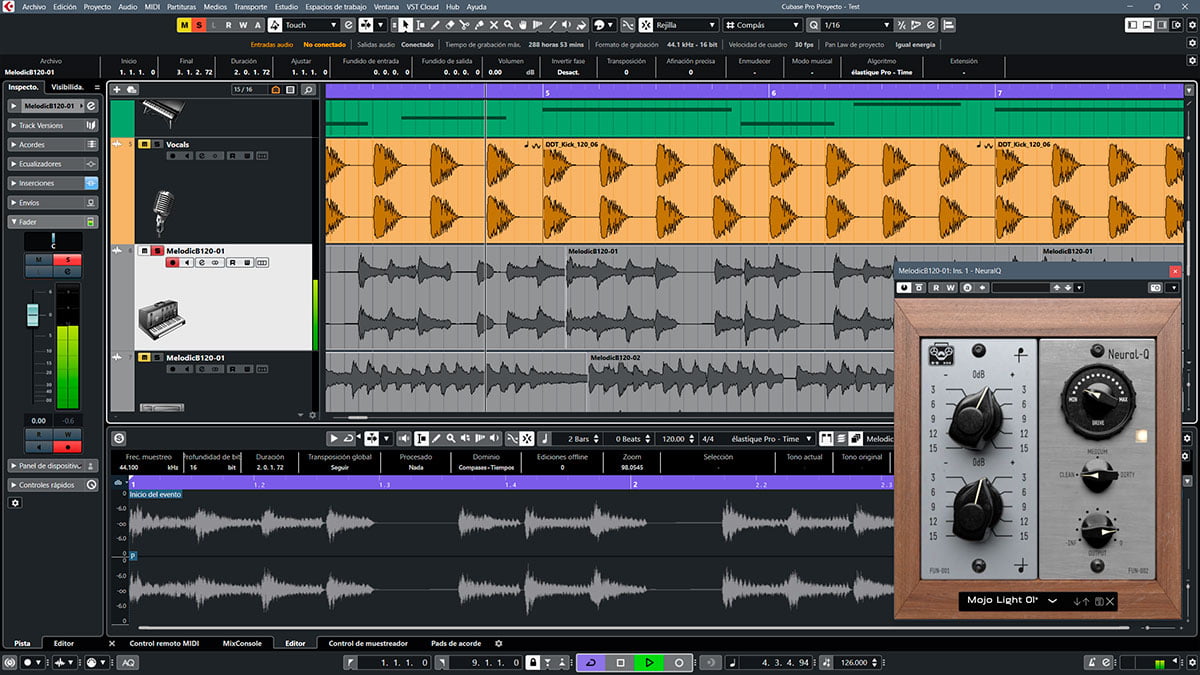This screenshot has width=1200, height=675.
Task: Open toolbar settings gear at top right
Action: coord(1190,25)
